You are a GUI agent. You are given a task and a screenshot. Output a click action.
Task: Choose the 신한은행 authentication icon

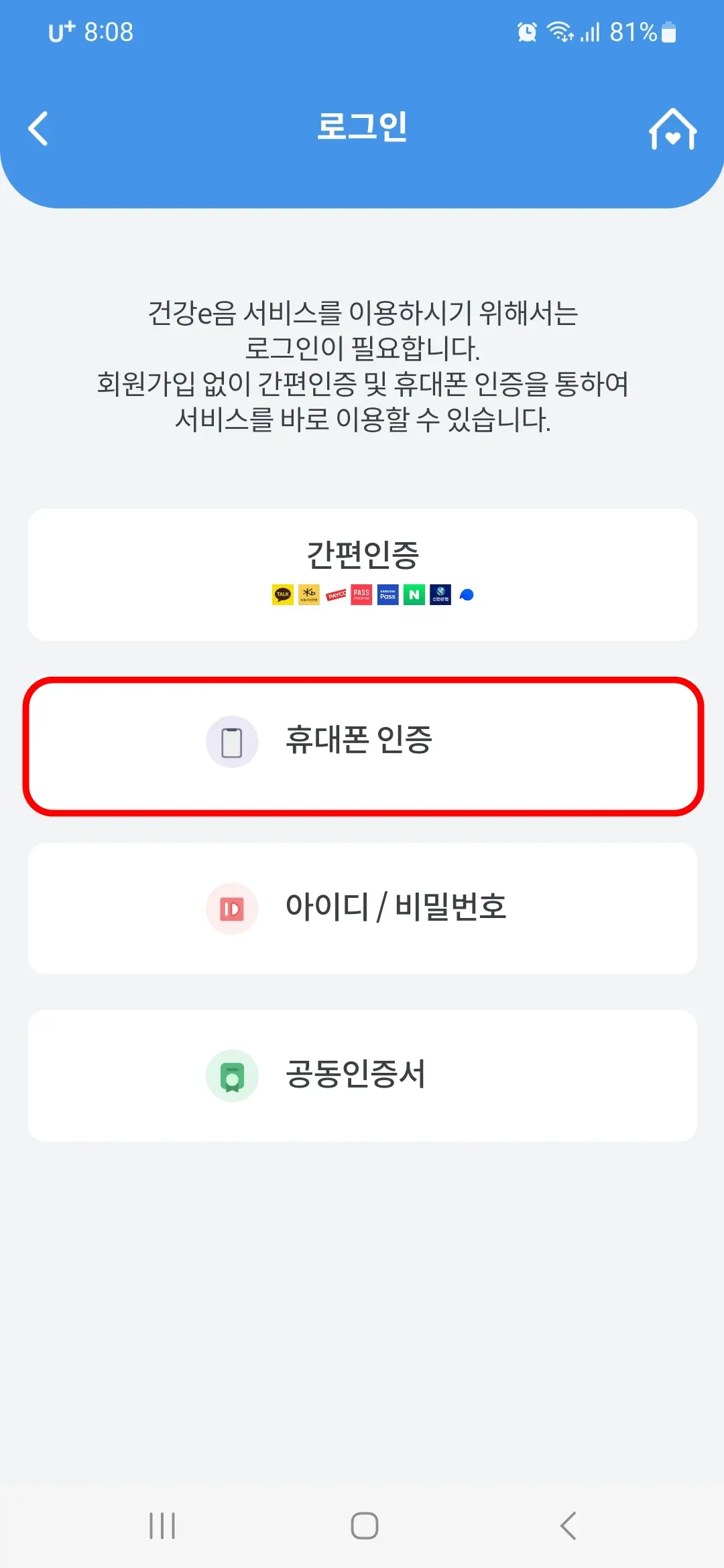pos(439,594)
